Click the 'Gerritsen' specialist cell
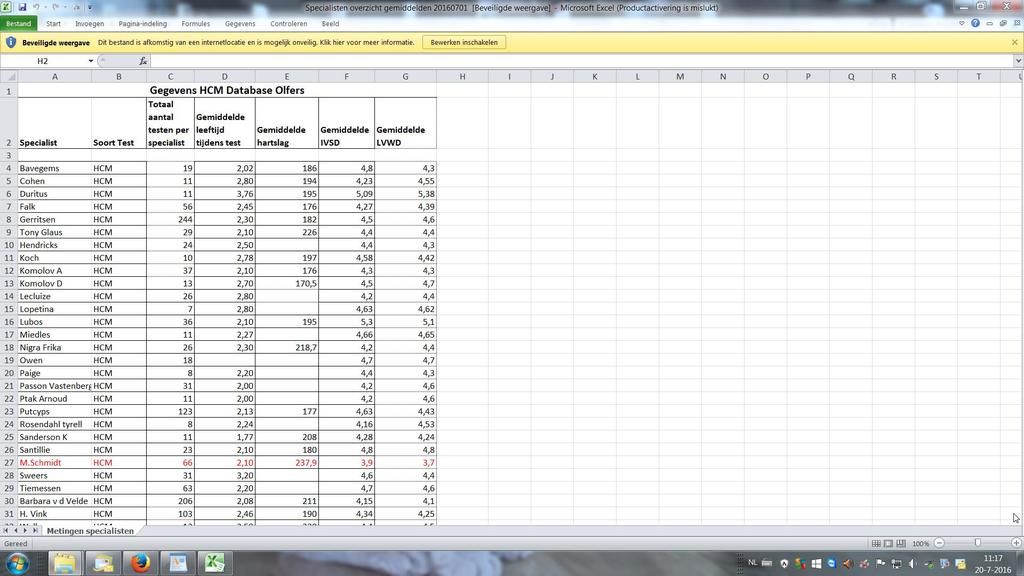 click(55, 219)
